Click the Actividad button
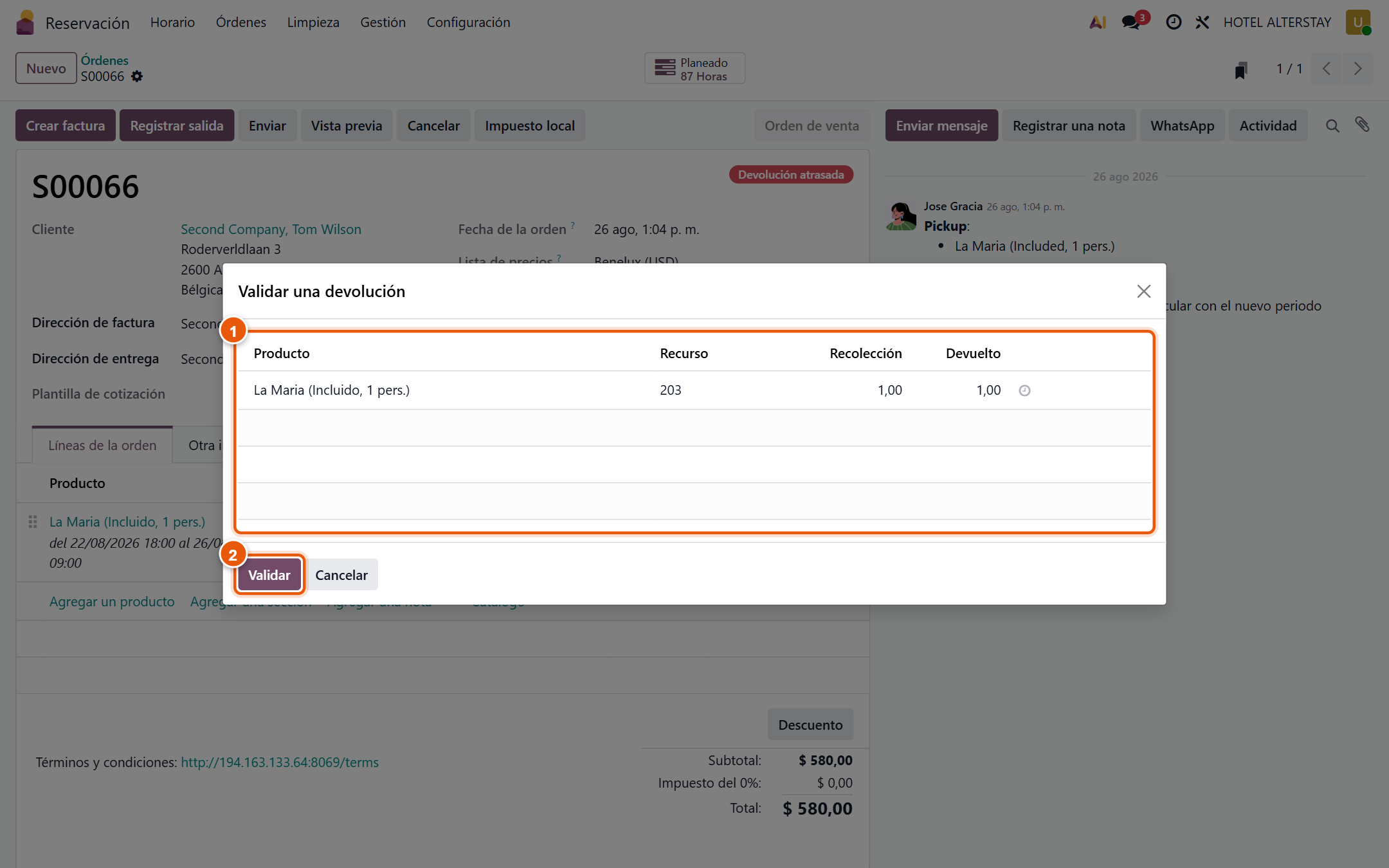The image size is (1389, 868). [x=1268, y=126]
